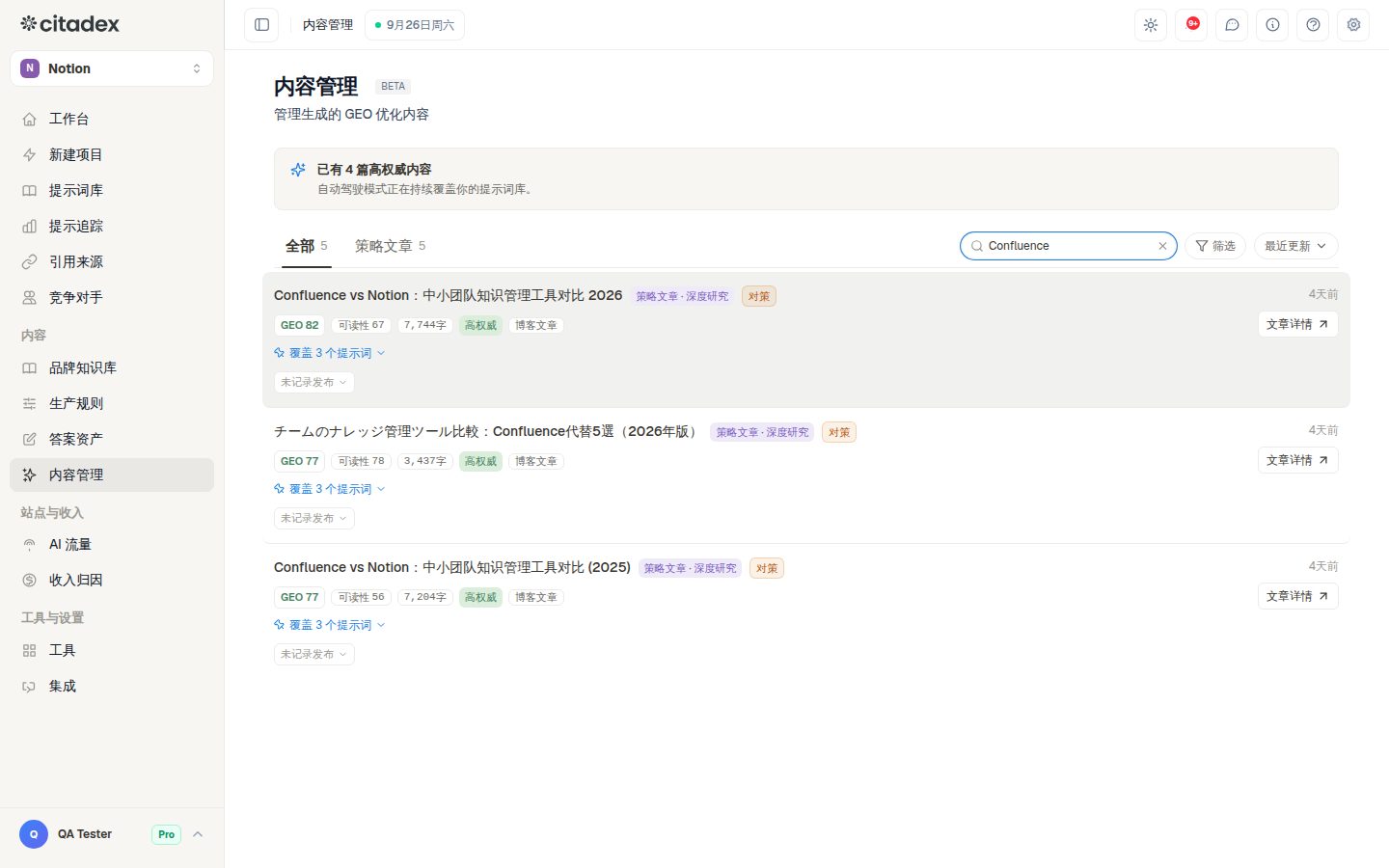Switch theme with the sun icon
1389x868 pixels.
click(x=1151, y=25)
